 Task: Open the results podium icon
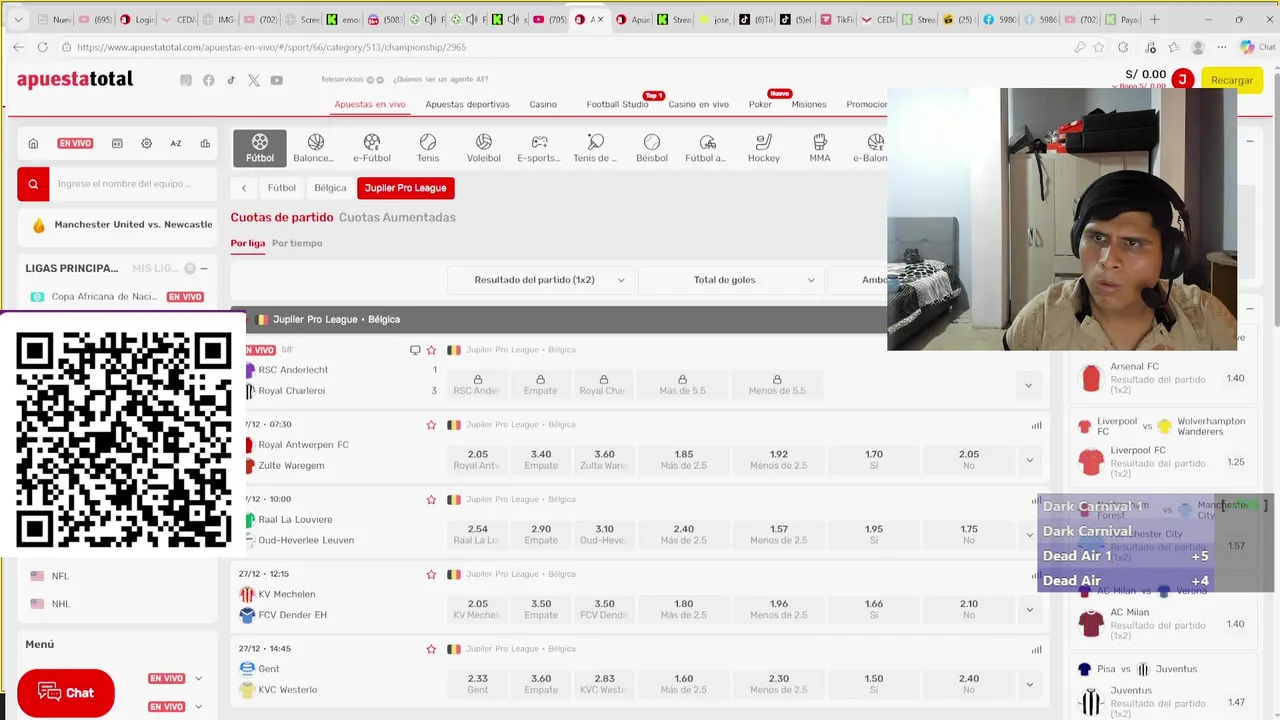205,143
